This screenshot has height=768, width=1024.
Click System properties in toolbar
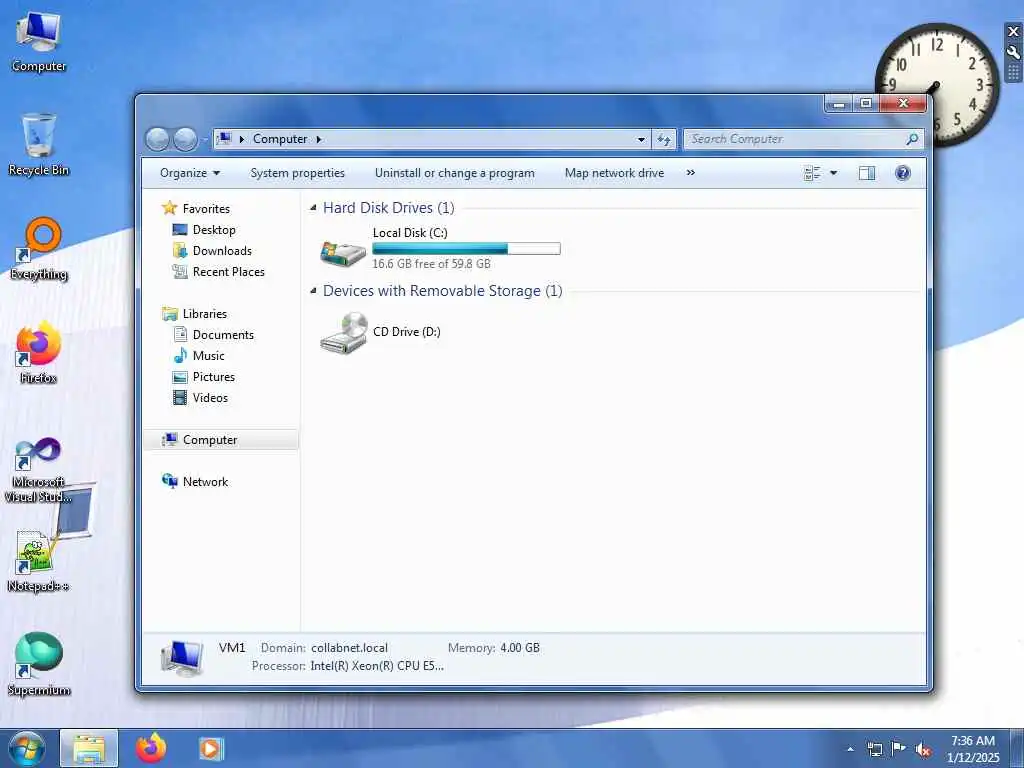pyautogui.click(x=297, y=173)
